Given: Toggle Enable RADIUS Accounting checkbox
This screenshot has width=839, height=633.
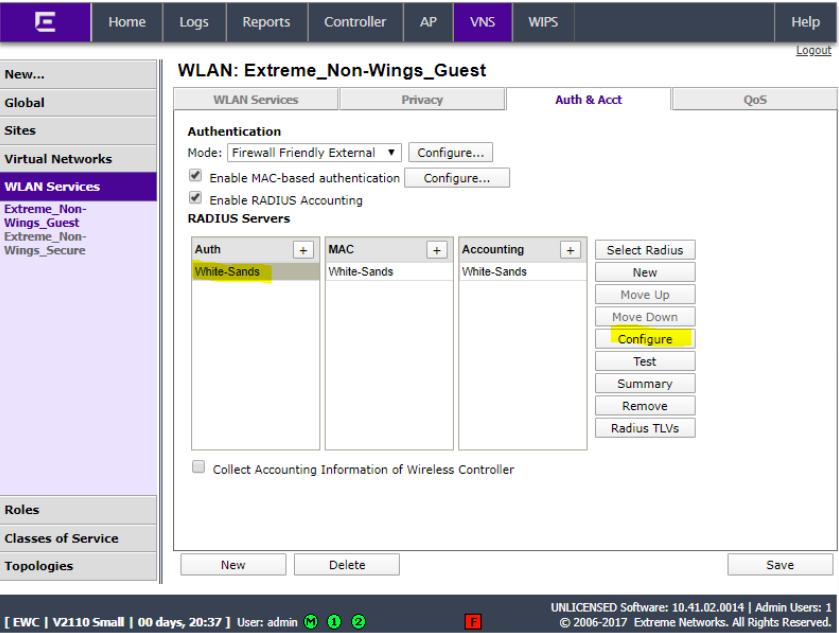Looking at the screenshot, I should click(196, 198).
